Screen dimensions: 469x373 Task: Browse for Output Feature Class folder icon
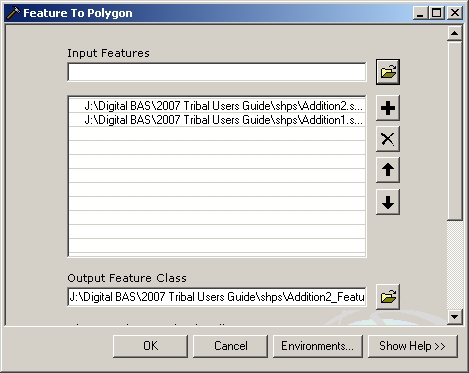[x=388, y=297]
